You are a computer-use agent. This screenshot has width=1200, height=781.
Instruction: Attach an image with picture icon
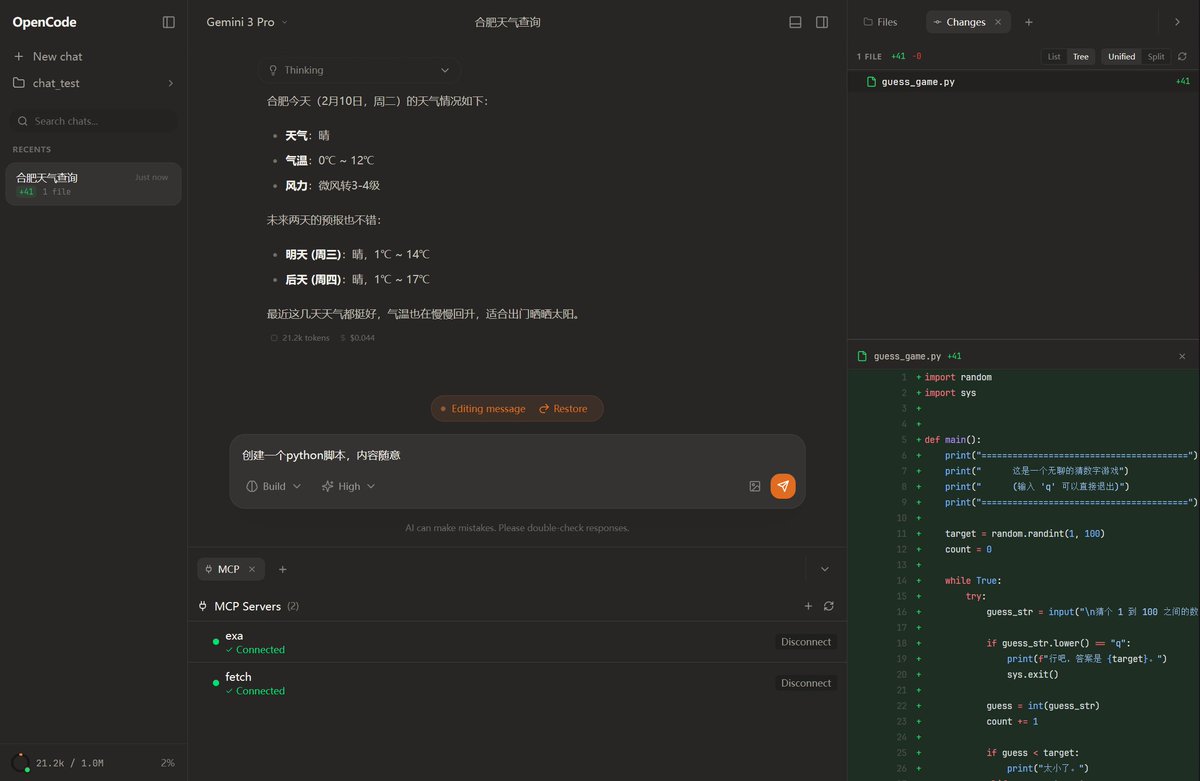pyautogui.click(x=755, y=486)
